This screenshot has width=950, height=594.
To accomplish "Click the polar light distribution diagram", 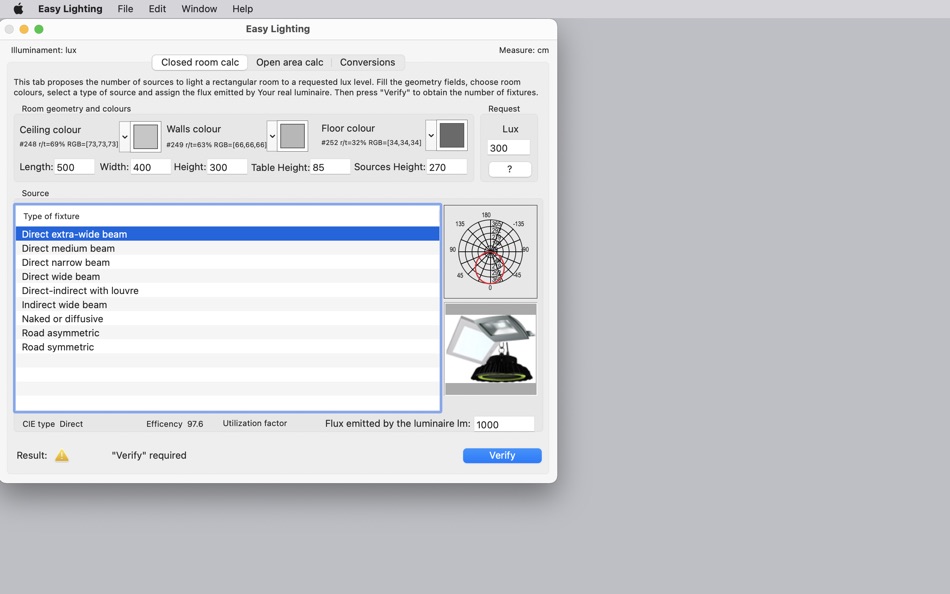I will (490, 252).
